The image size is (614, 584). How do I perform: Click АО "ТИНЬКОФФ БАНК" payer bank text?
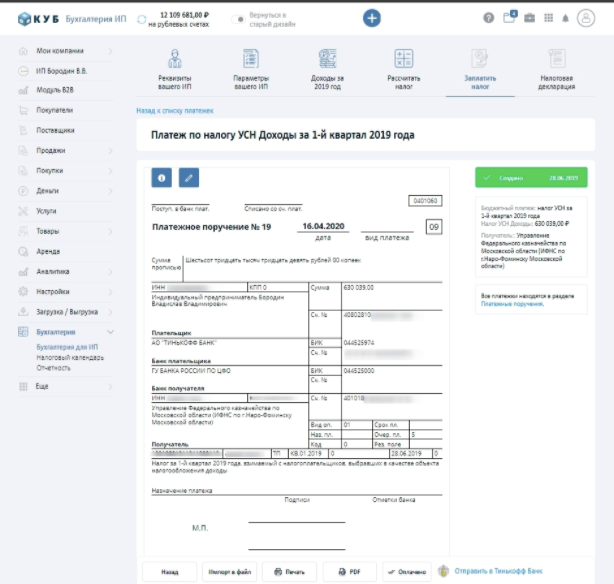tap(184, 343)
